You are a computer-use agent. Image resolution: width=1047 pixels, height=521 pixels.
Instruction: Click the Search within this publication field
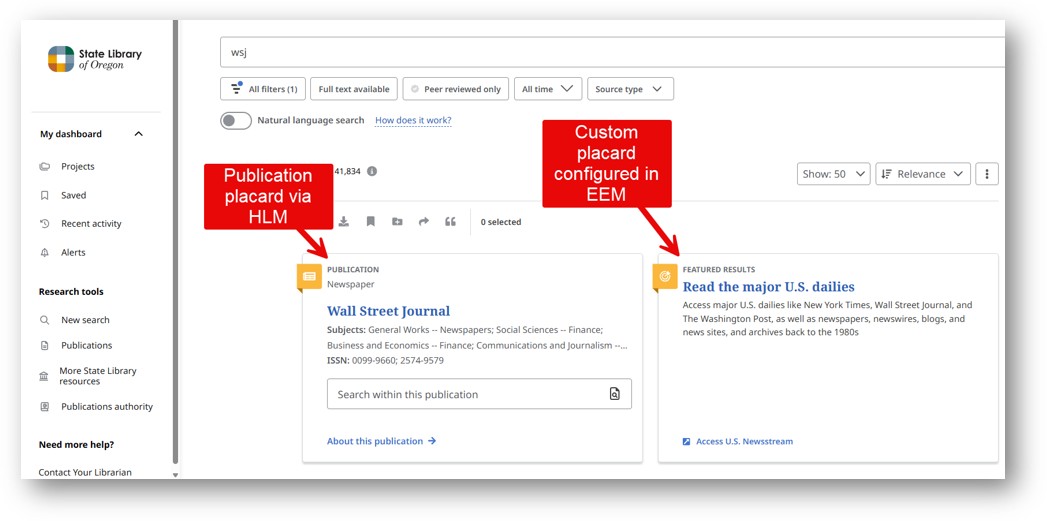(465, 394)
